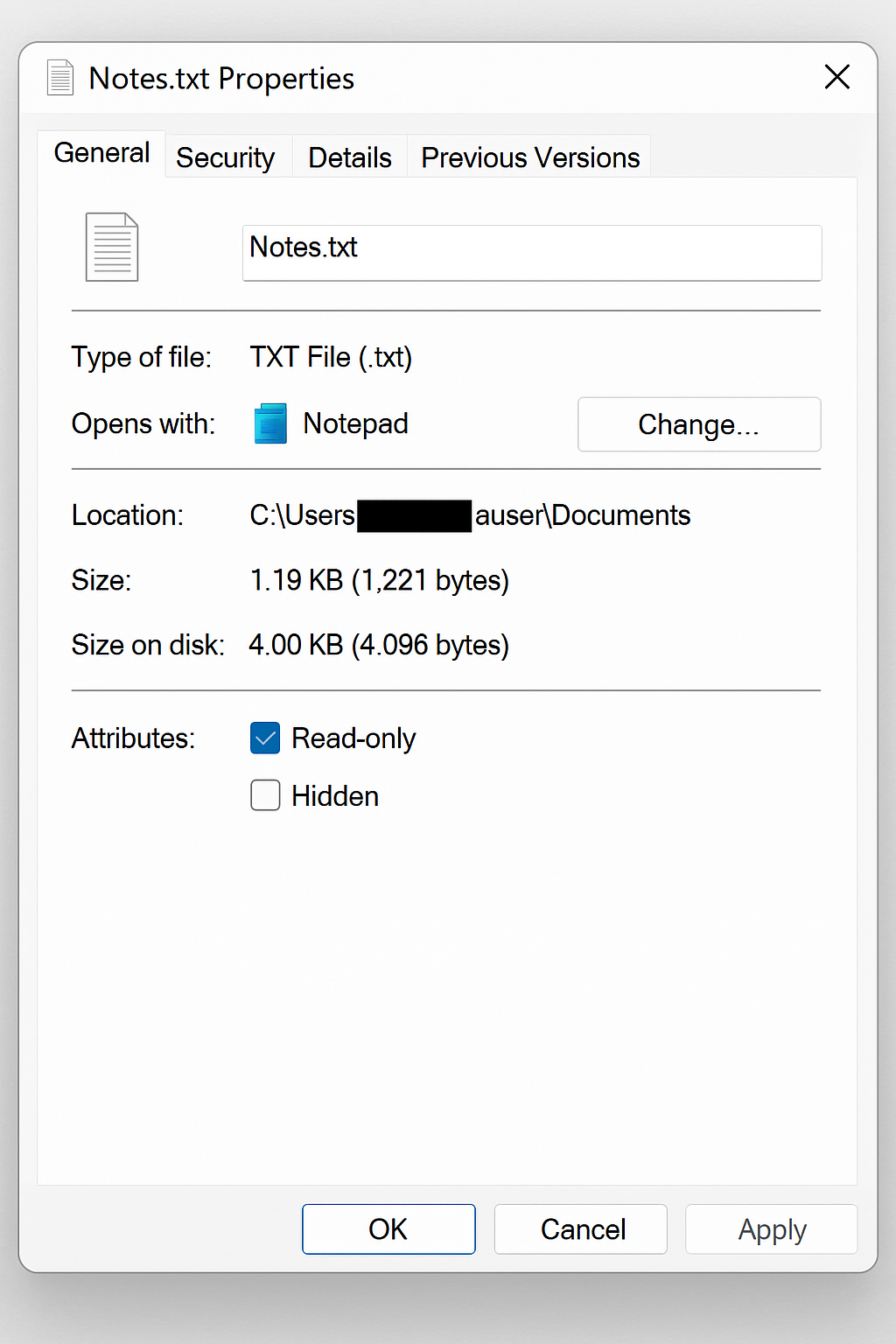Click the Size on disk value
The width and height of the screenshot is (896, 1344).
(379, 645)
